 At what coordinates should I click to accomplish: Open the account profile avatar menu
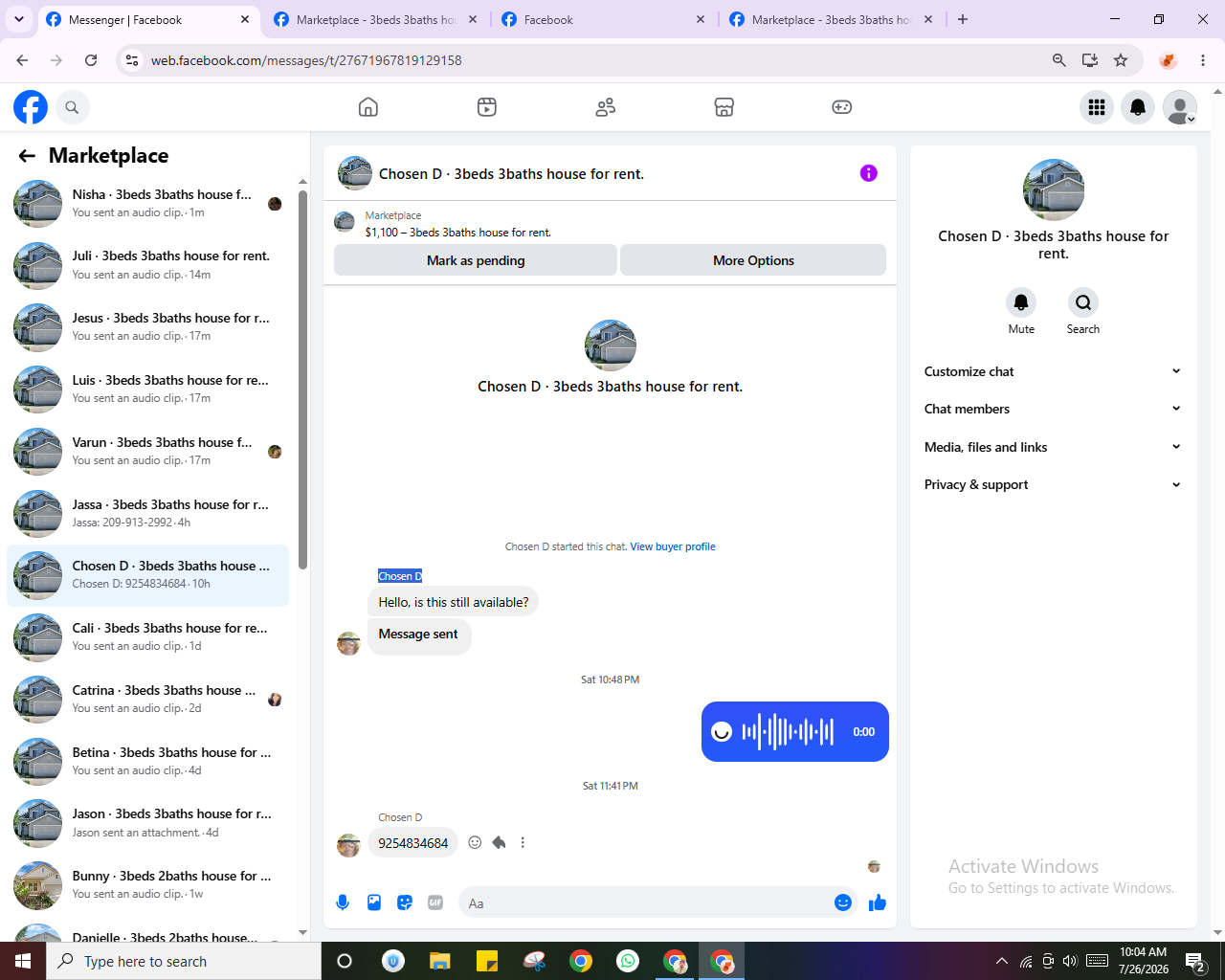(x=1180, y=107)
